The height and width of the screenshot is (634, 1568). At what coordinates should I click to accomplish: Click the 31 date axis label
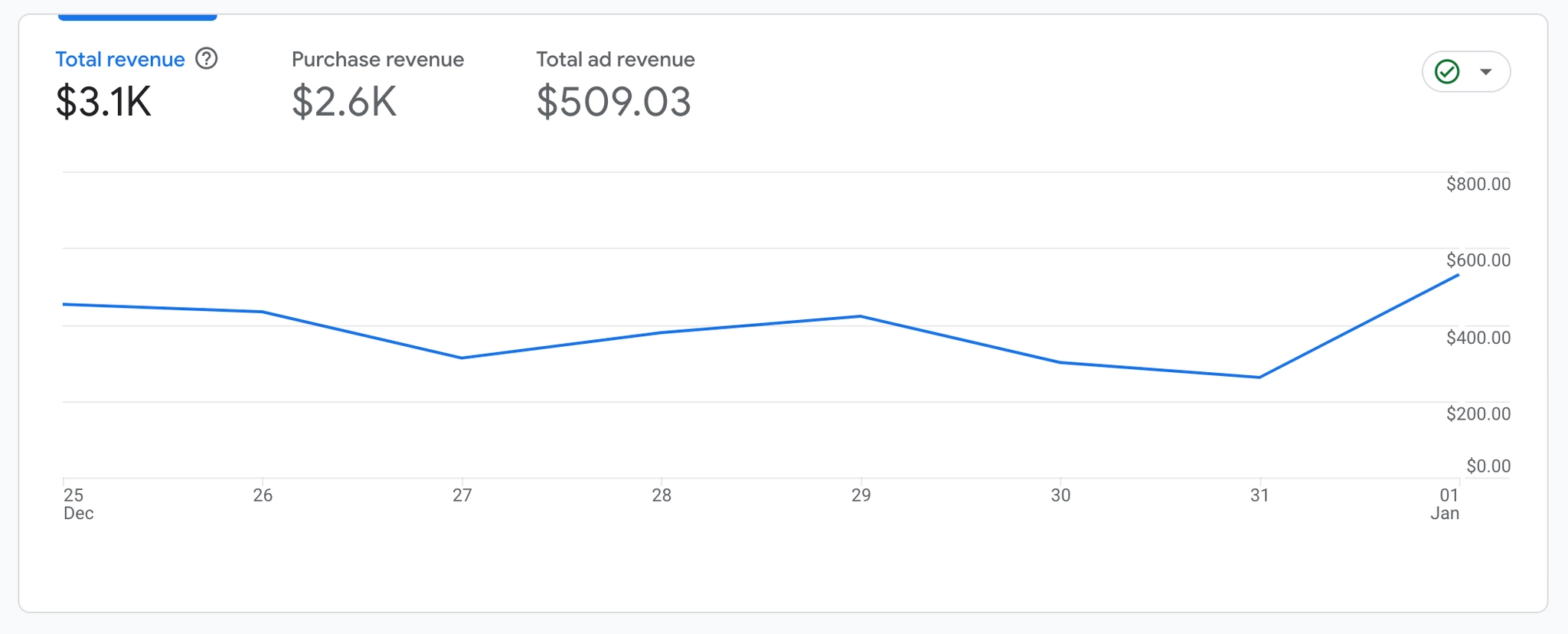[x=1259, y=495]
